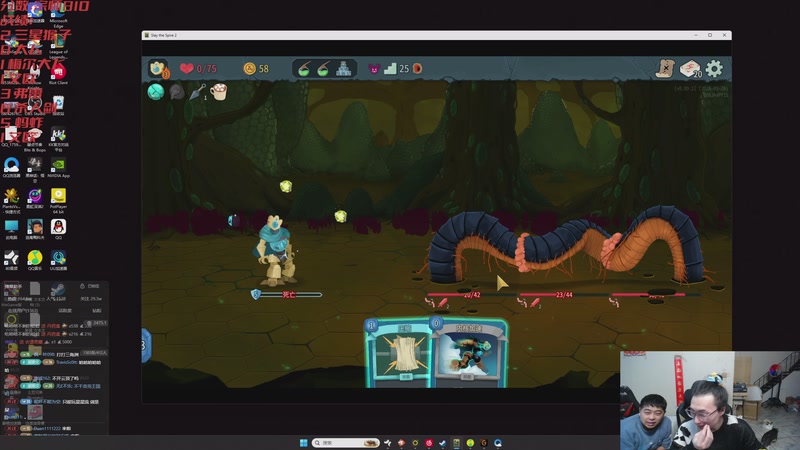This screenshot has width=800, height=450.
Task: Open League of Legends desktop shortcut
Action: pos(58,47)
